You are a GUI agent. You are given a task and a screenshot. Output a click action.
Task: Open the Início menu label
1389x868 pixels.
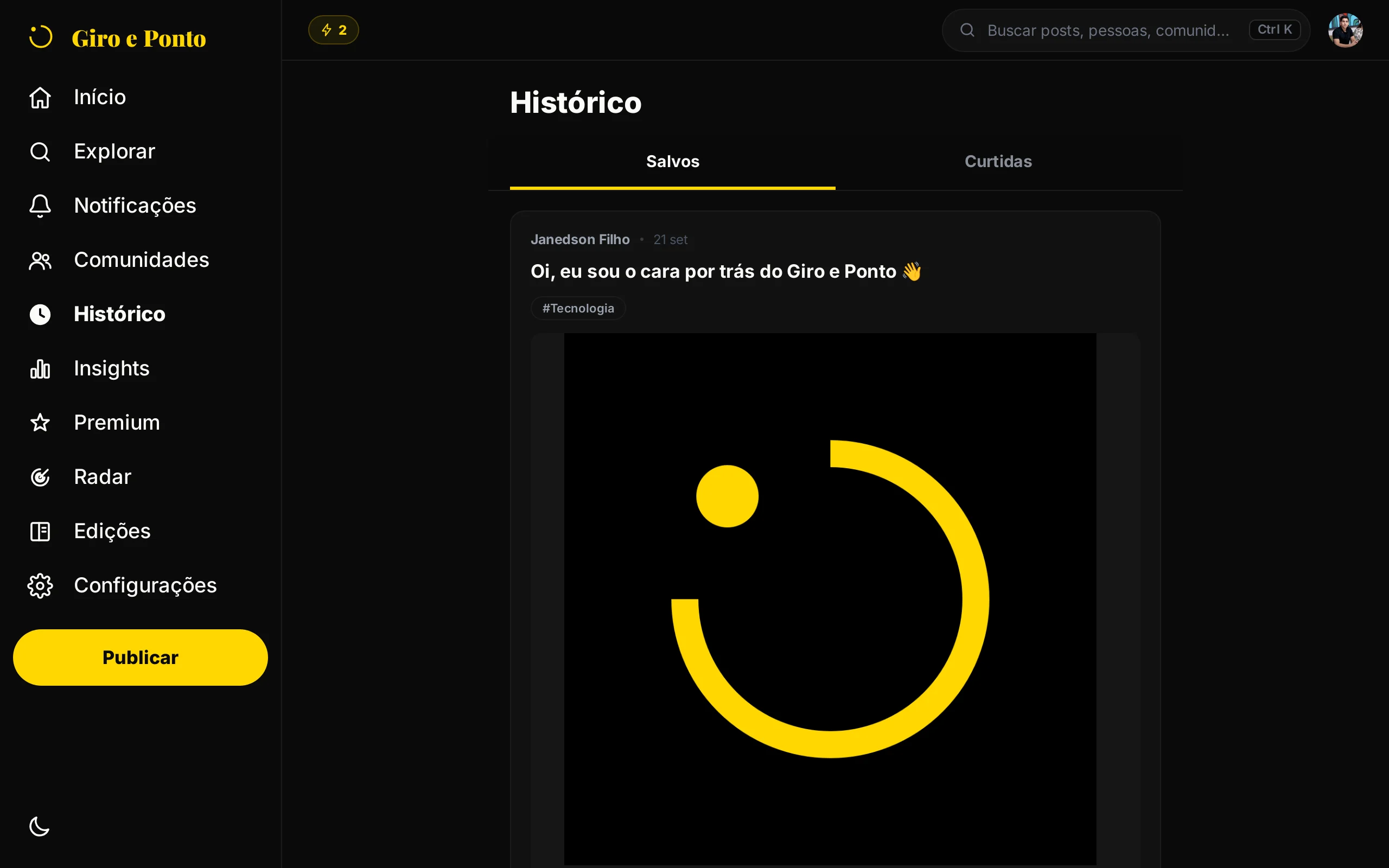(x=100, y=97)
